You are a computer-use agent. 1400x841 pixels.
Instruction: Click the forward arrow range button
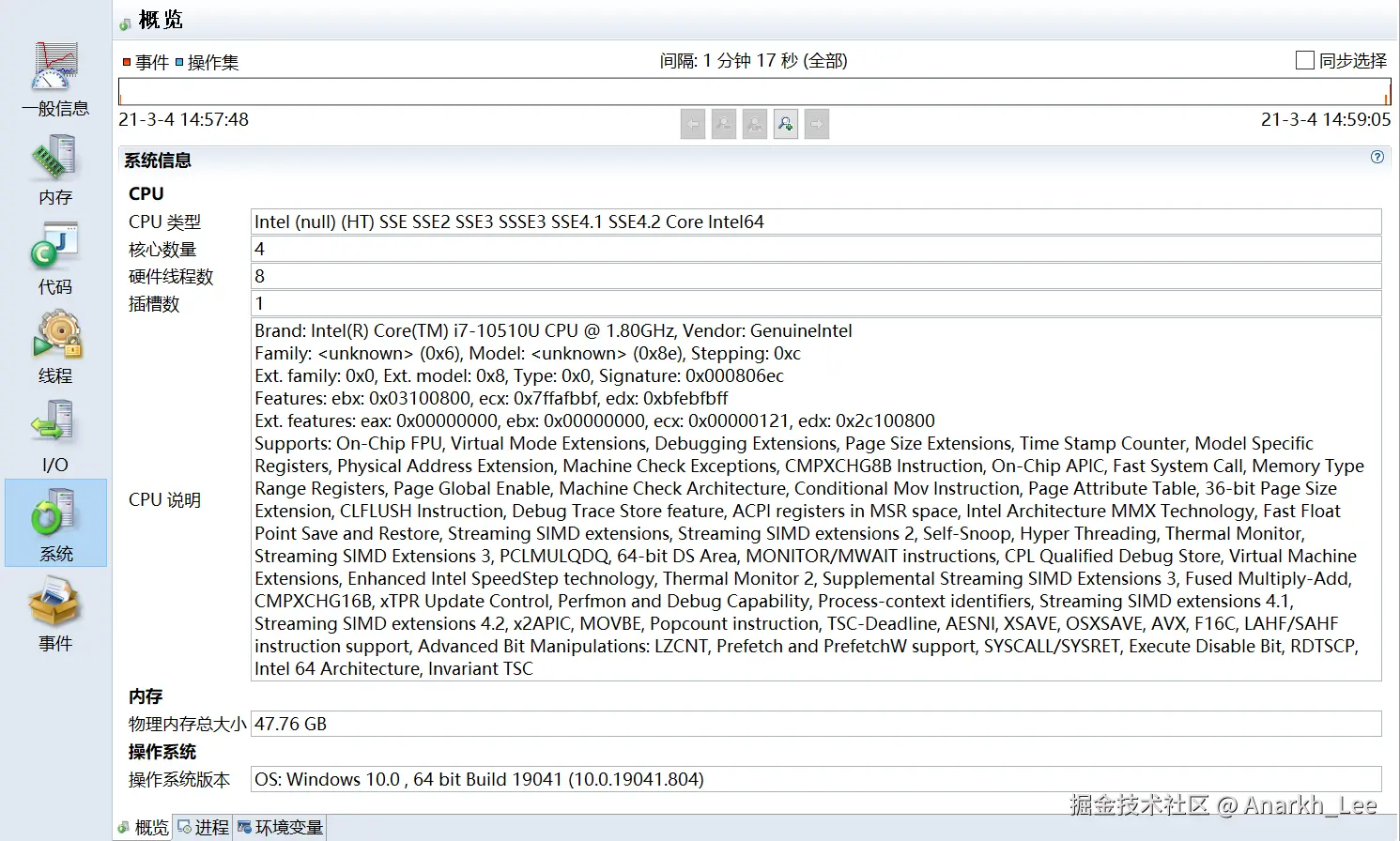817,123
